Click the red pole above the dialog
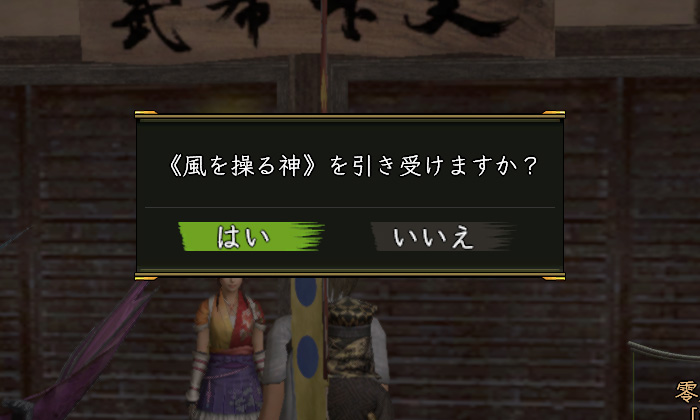Image resolution: width=700 pixels, height=420 pixels. click(x=324, y=56)
